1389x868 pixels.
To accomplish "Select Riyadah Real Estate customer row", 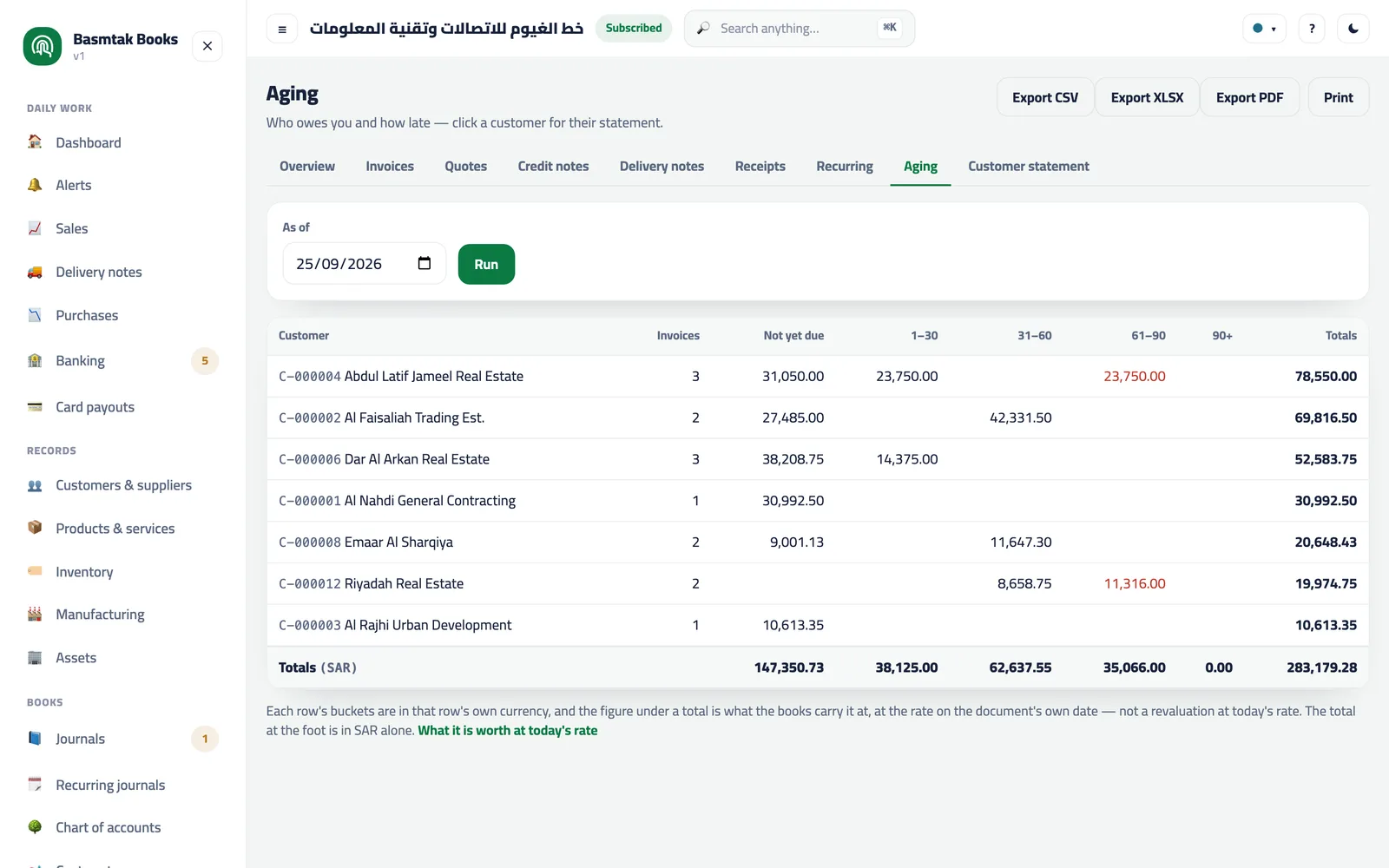I will [x=818, y=583].
